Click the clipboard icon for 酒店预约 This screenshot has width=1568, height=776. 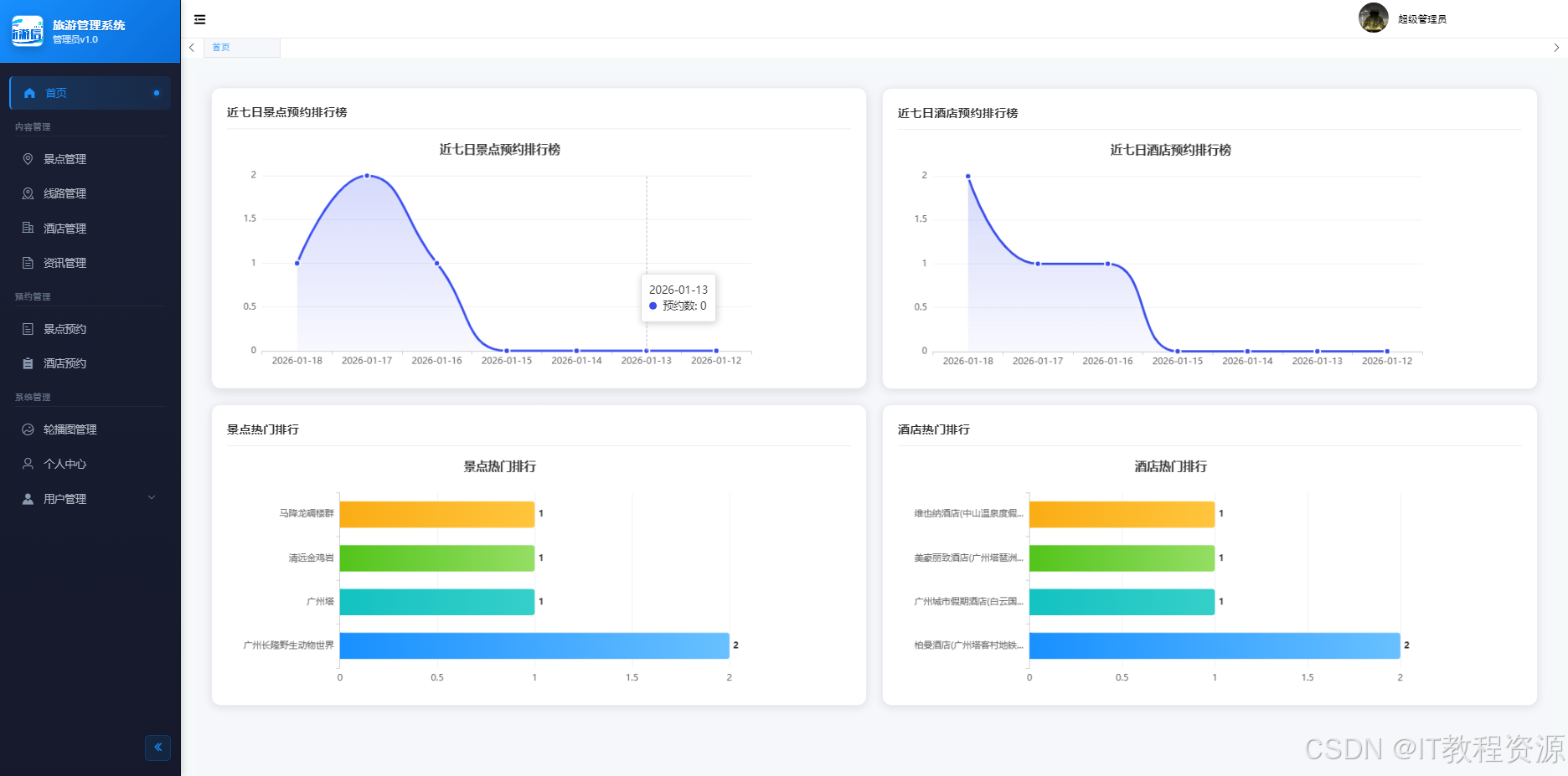point(28,363)
